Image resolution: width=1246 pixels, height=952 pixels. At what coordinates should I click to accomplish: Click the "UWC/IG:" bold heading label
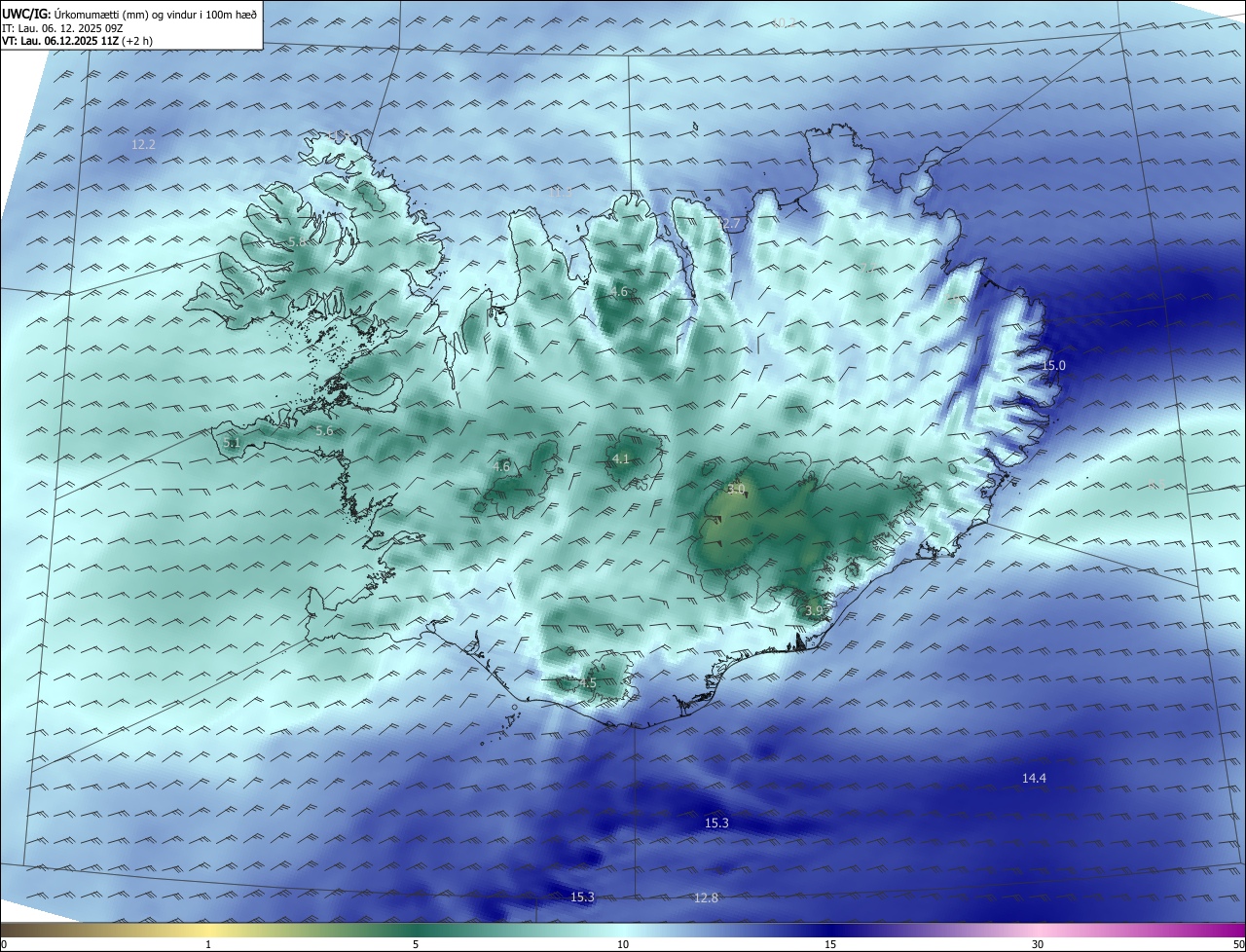pyautogui.click(x=26, y=15)
